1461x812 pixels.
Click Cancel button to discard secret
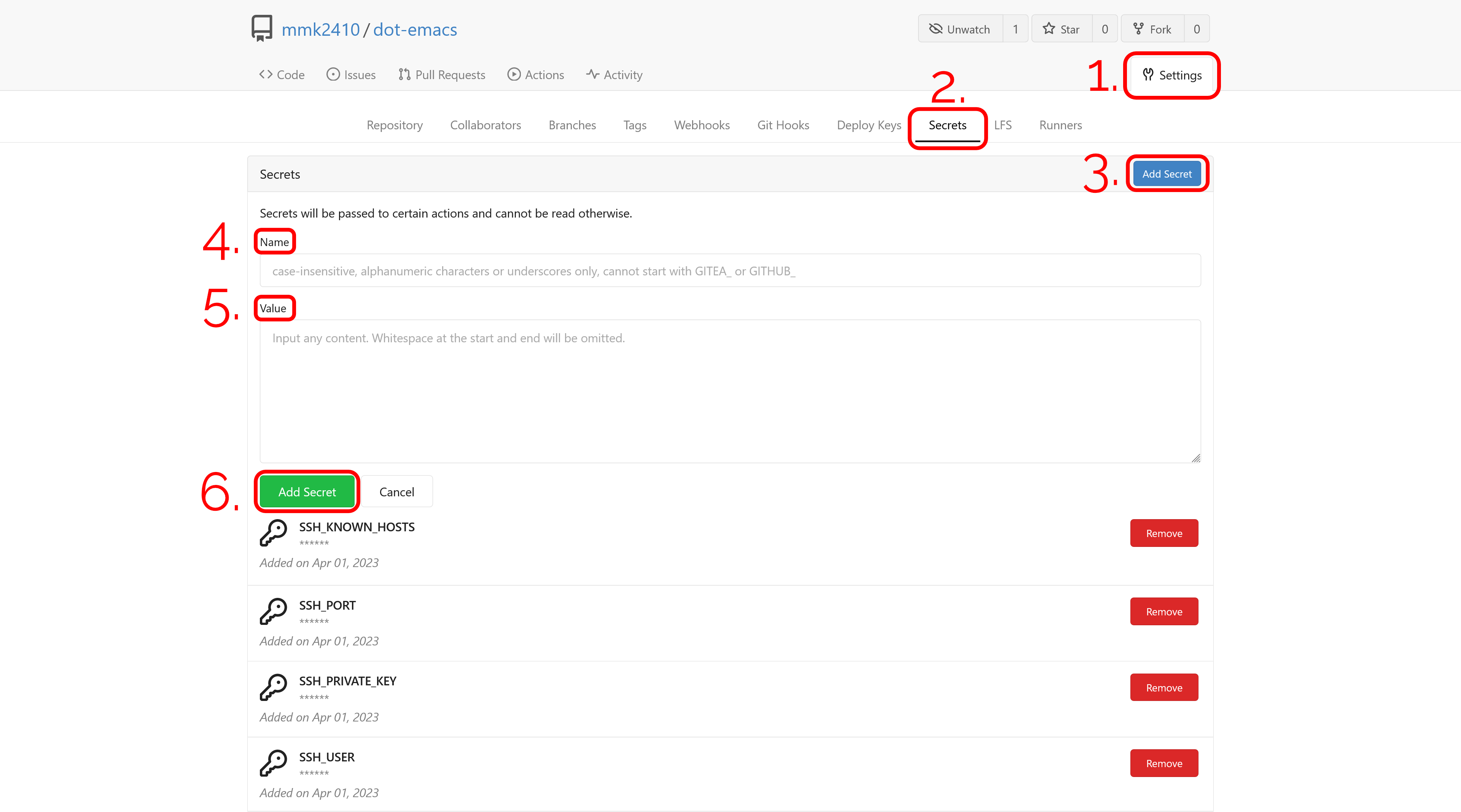tap(397, 491)
